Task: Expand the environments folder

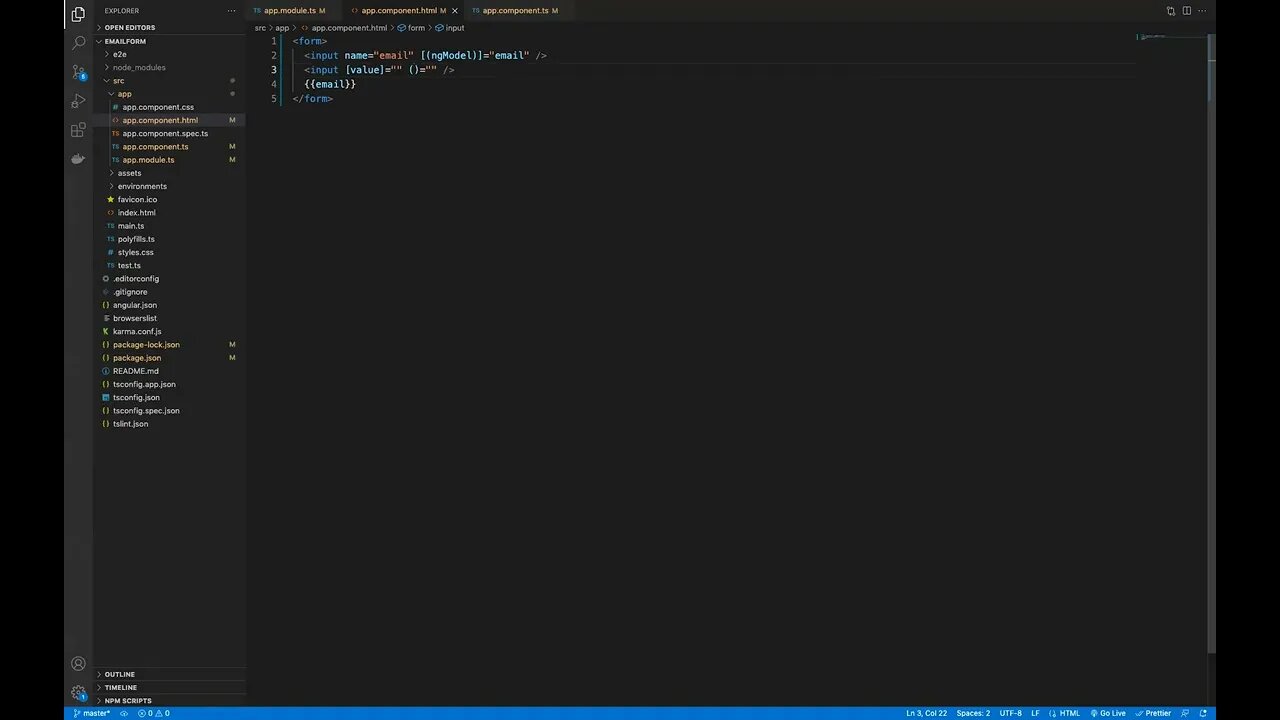Action: 170,186
